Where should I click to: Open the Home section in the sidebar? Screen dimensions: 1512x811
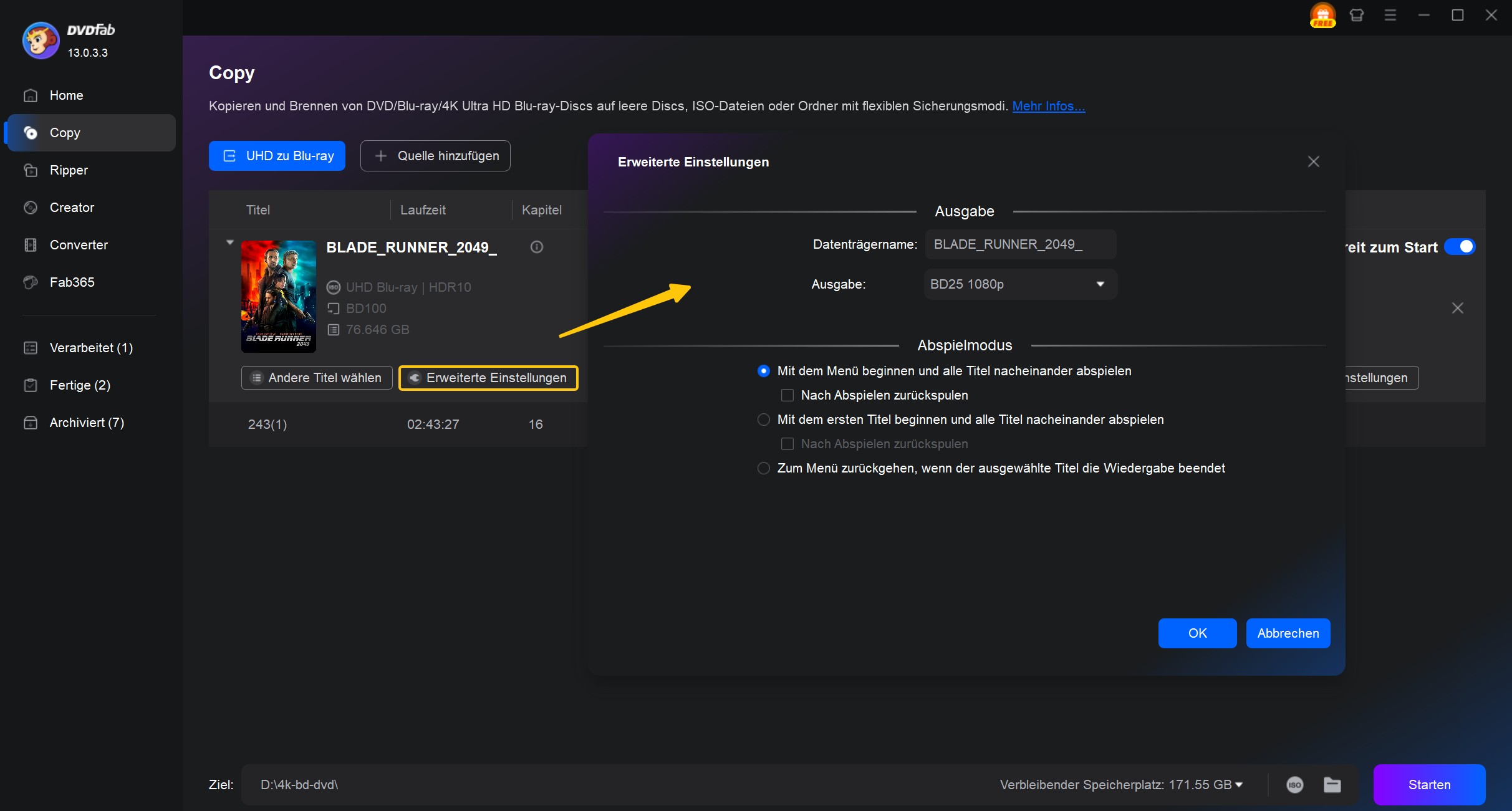pos(90,95)
